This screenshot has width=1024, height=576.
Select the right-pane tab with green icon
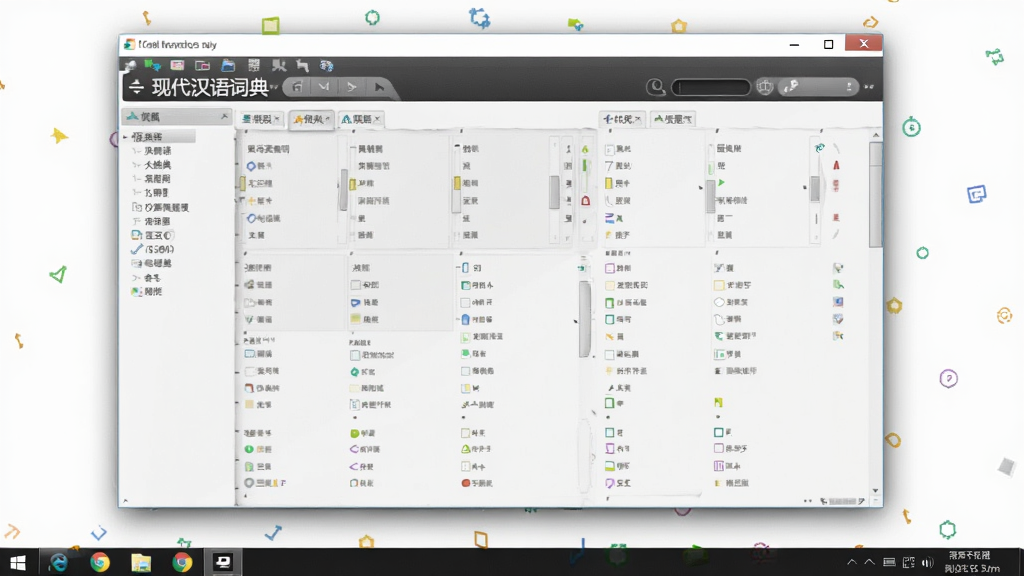pos(674,119)
